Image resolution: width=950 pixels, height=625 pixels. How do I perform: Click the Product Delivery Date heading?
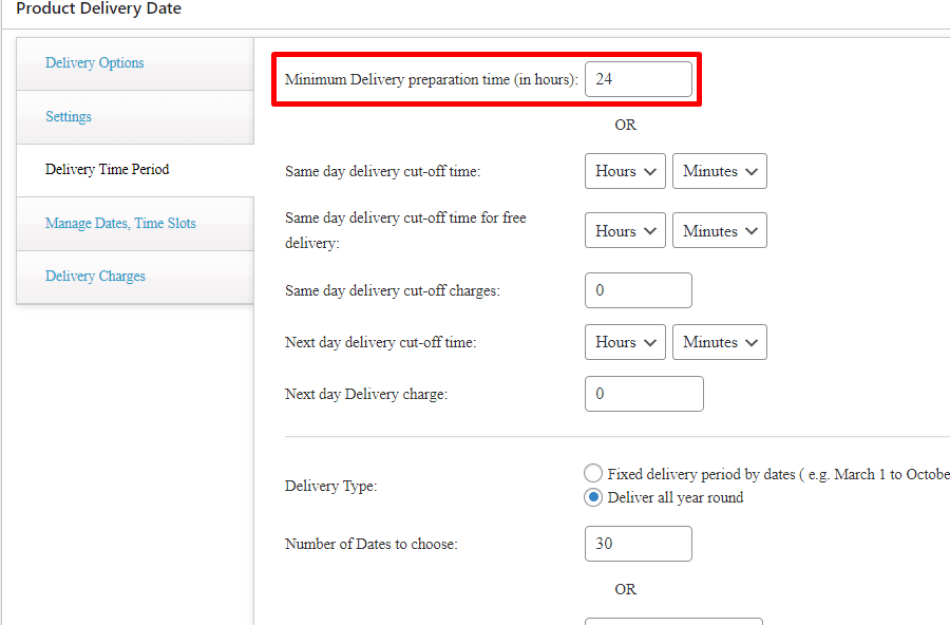click(x=99, y=9)
